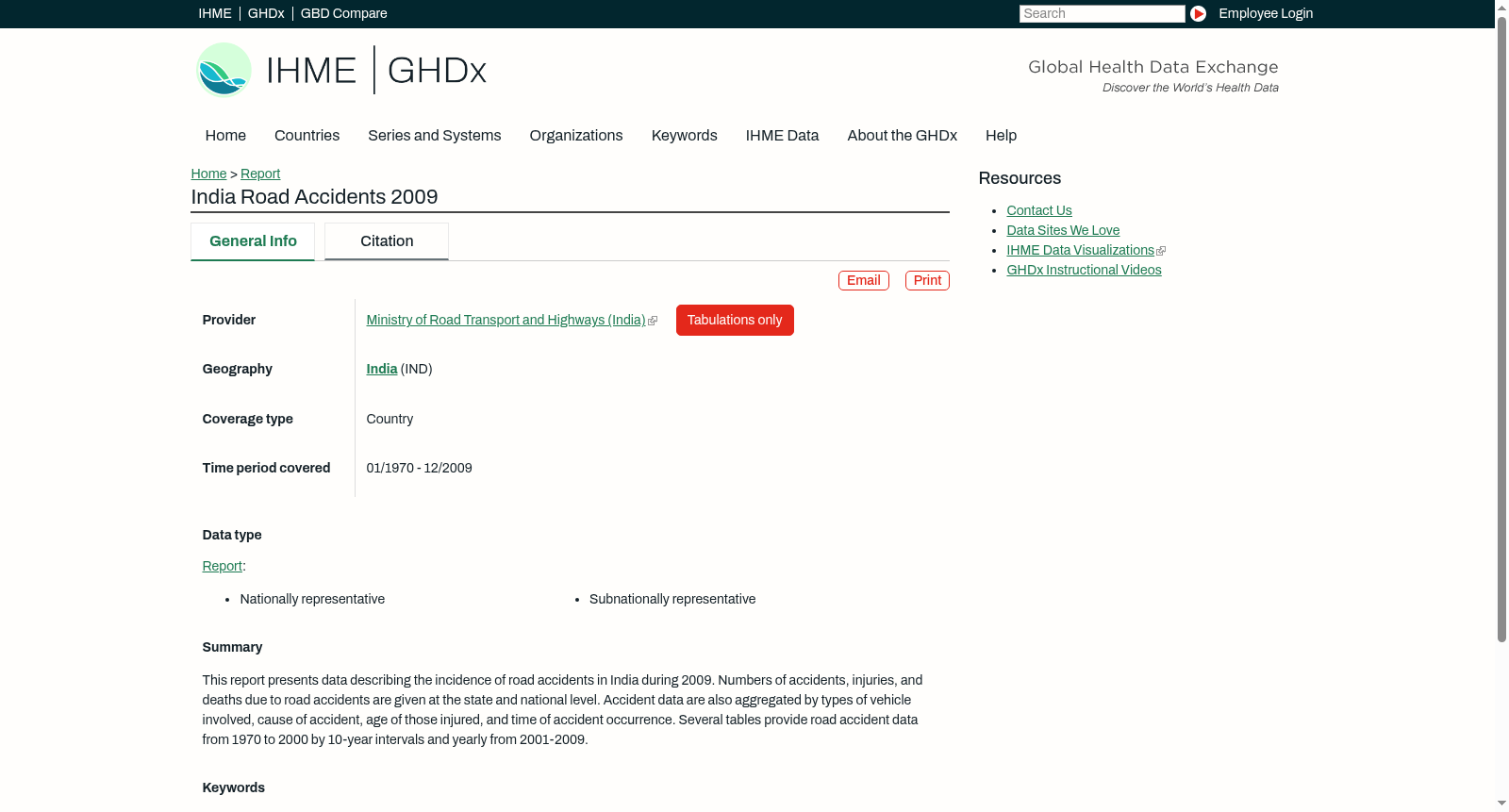Viewport: 1509px width, 812px height.
Task: Click inside the Search input field
Action: coord(1102,13)
